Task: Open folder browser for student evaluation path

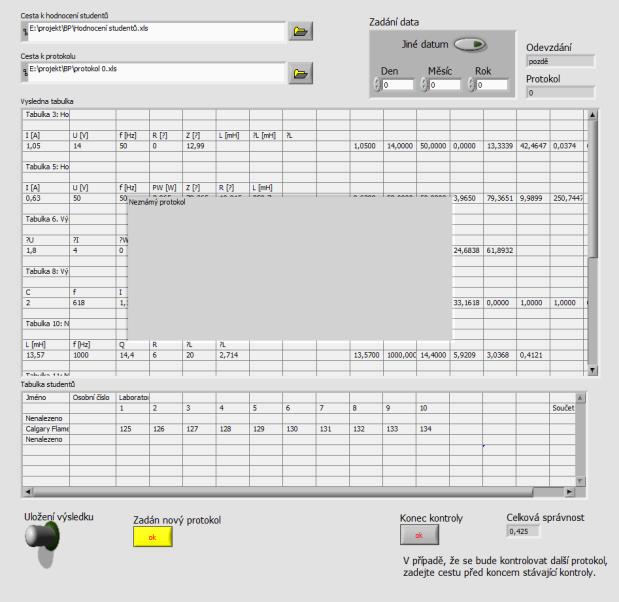Action: [x=300, y=31]
